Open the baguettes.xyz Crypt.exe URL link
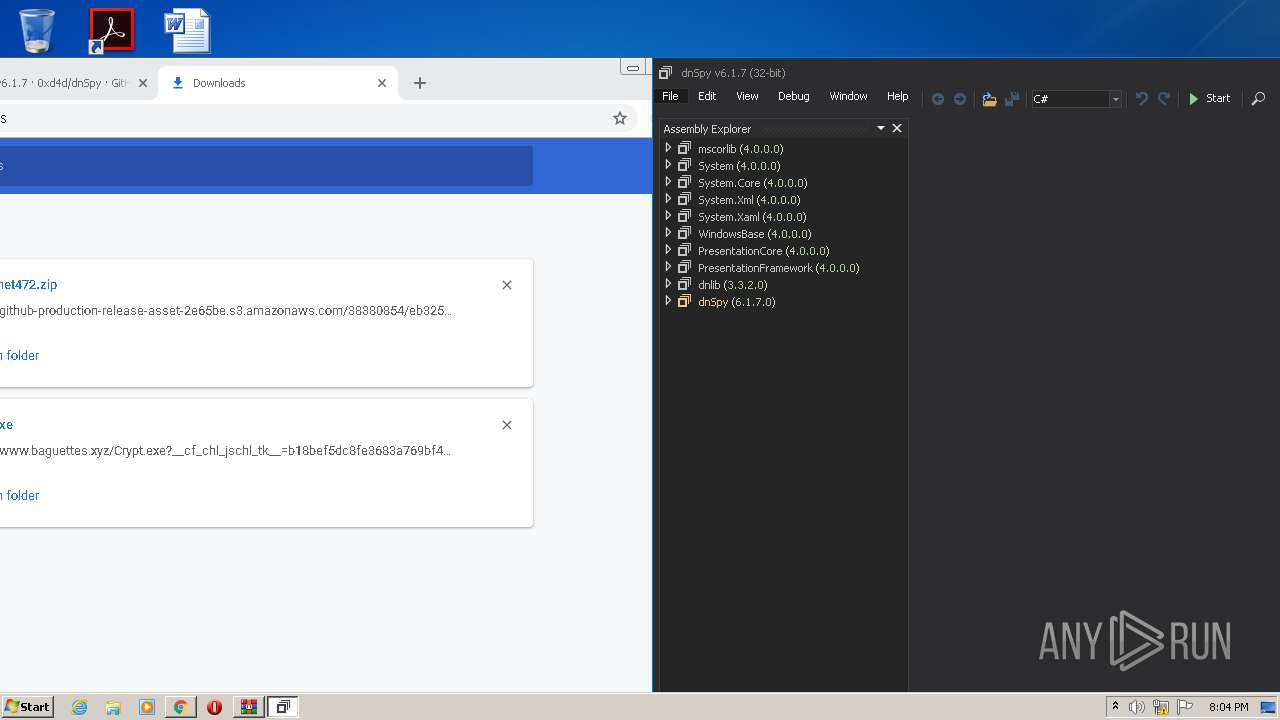 225,451
